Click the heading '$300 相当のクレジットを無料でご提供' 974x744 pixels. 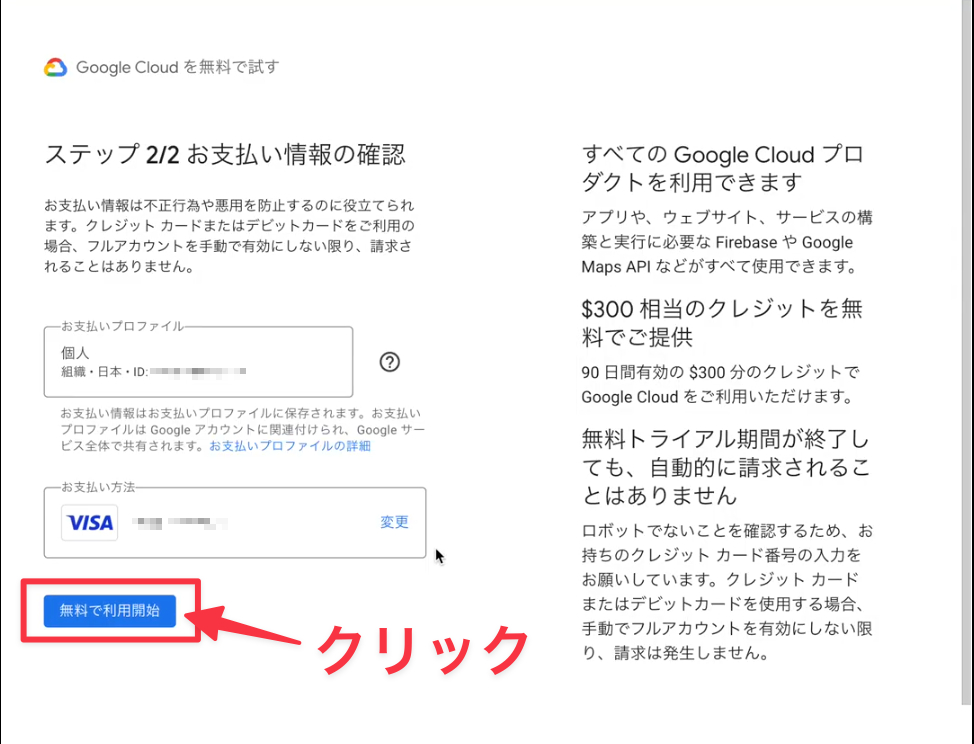[x=721, y=322]
